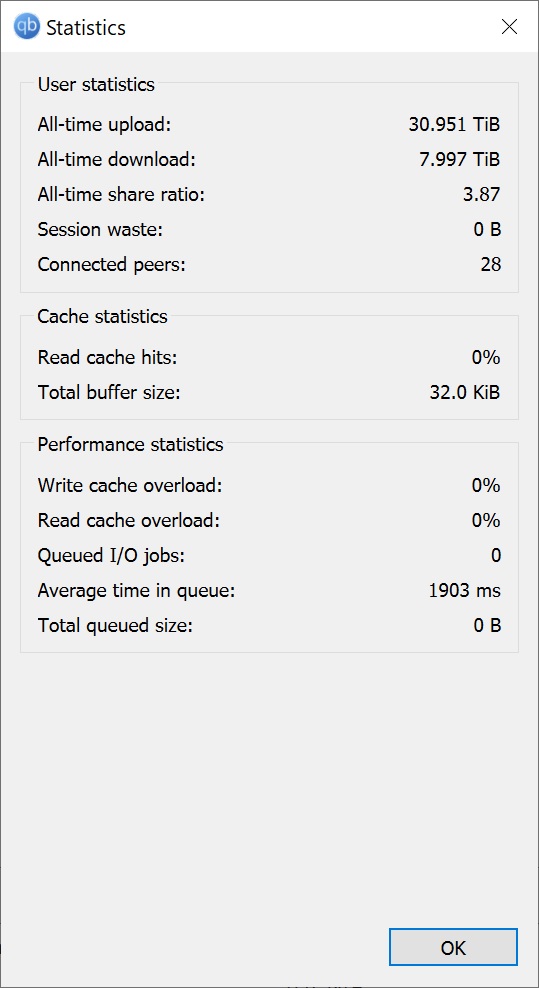Click the 1903 ms queue time value
This screenshot has height=988, width=539.
click(465, 591)
